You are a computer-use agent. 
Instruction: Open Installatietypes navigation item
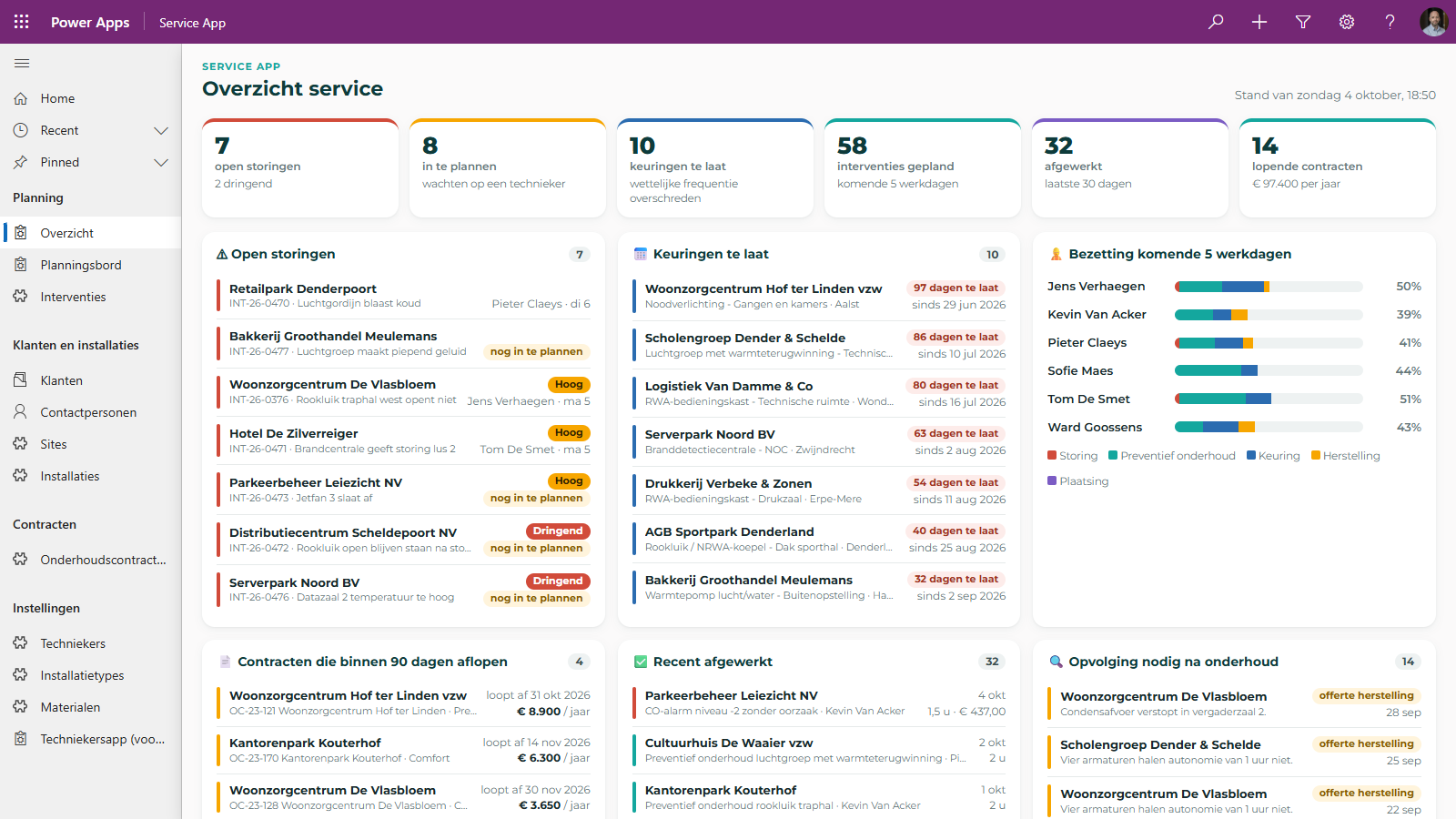(91, 675)
